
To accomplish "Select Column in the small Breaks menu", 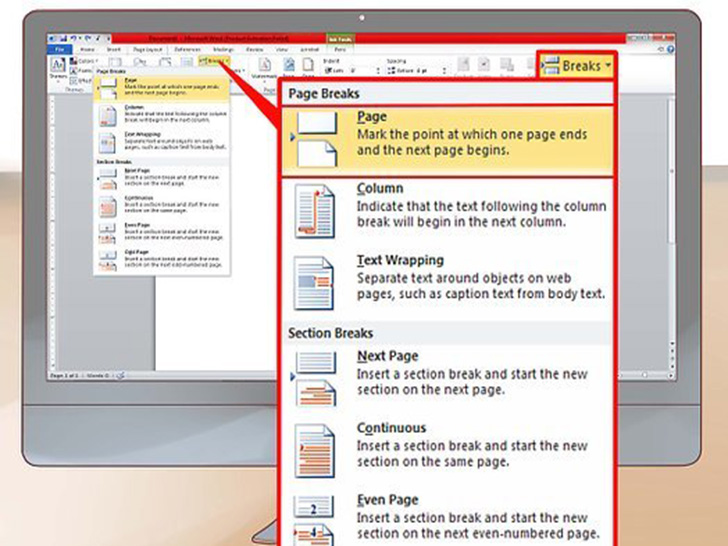I will click(x=161, y=116).
